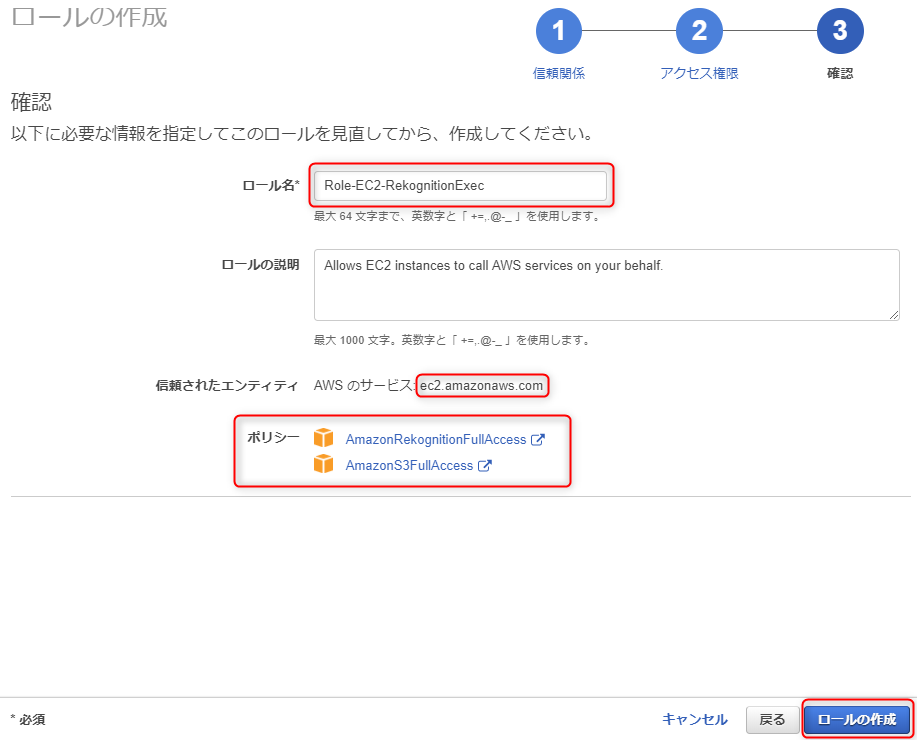Click the ロールの説明 label
This screenshot has height=740, width=917.
[260, 264]
